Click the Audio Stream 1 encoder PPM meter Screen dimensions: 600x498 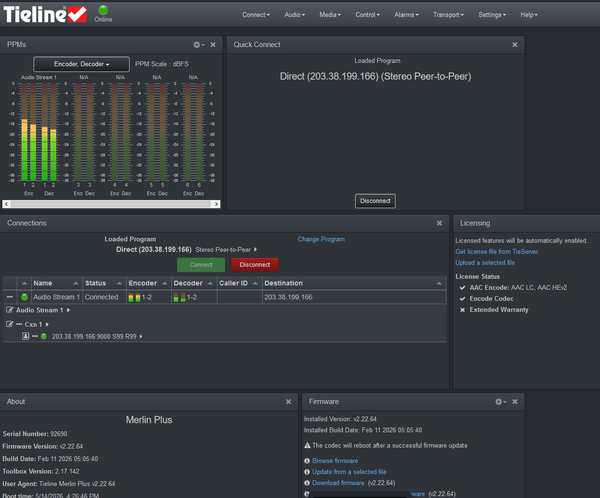point(29,132)
